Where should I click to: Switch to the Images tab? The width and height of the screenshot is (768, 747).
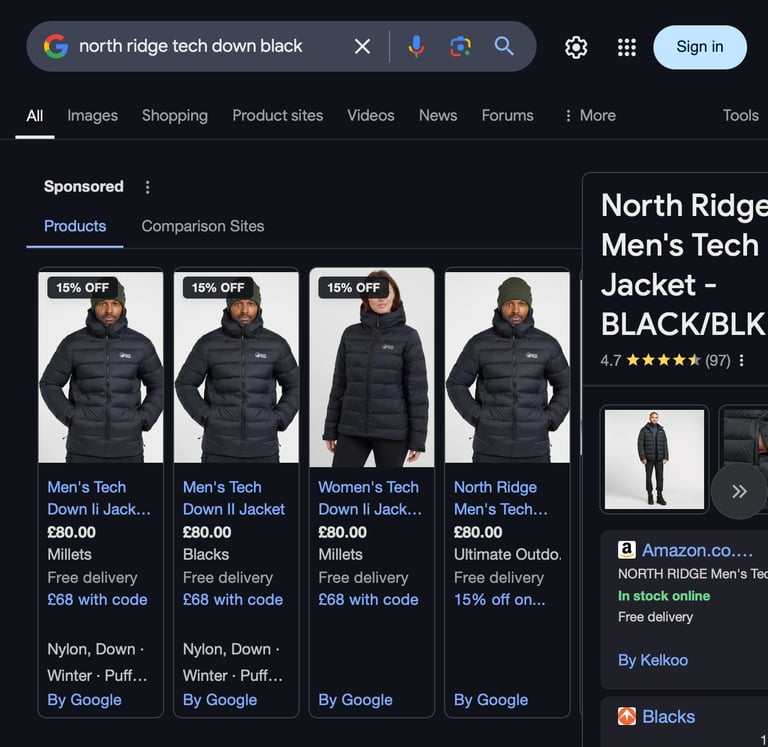point(93,116)
